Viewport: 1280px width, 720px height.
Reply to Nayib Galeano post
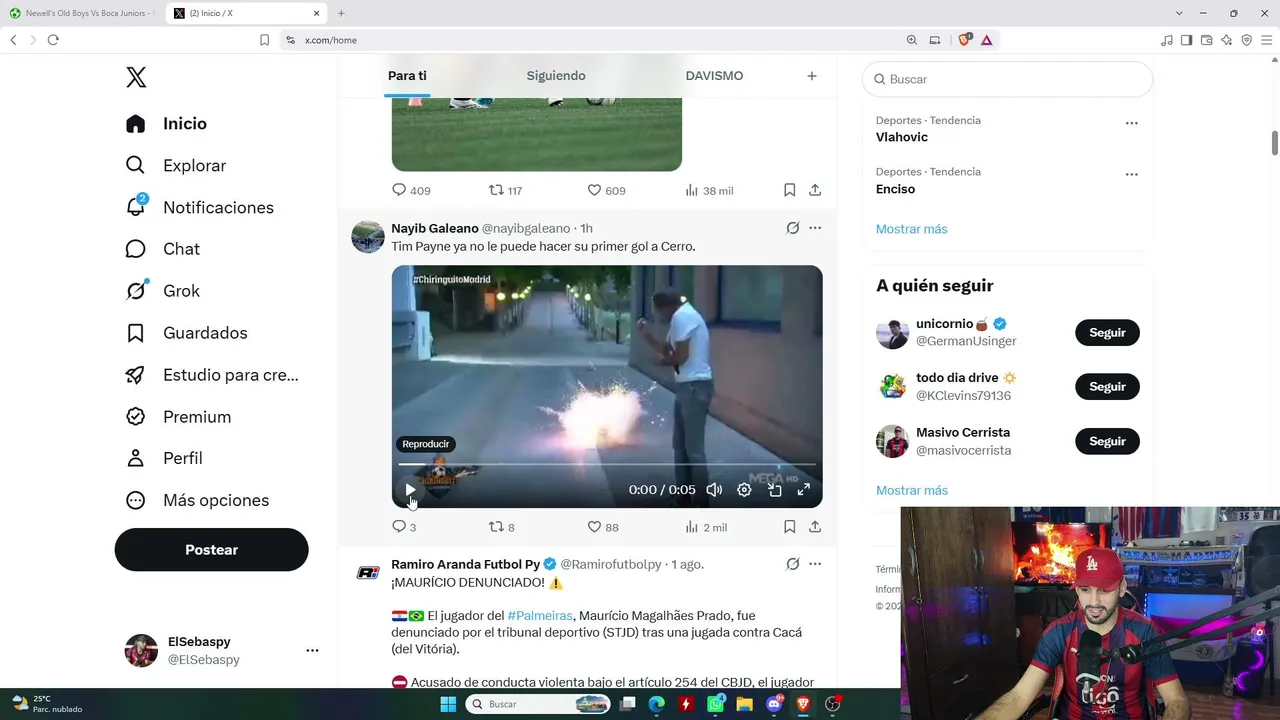[x=399, y=527]
